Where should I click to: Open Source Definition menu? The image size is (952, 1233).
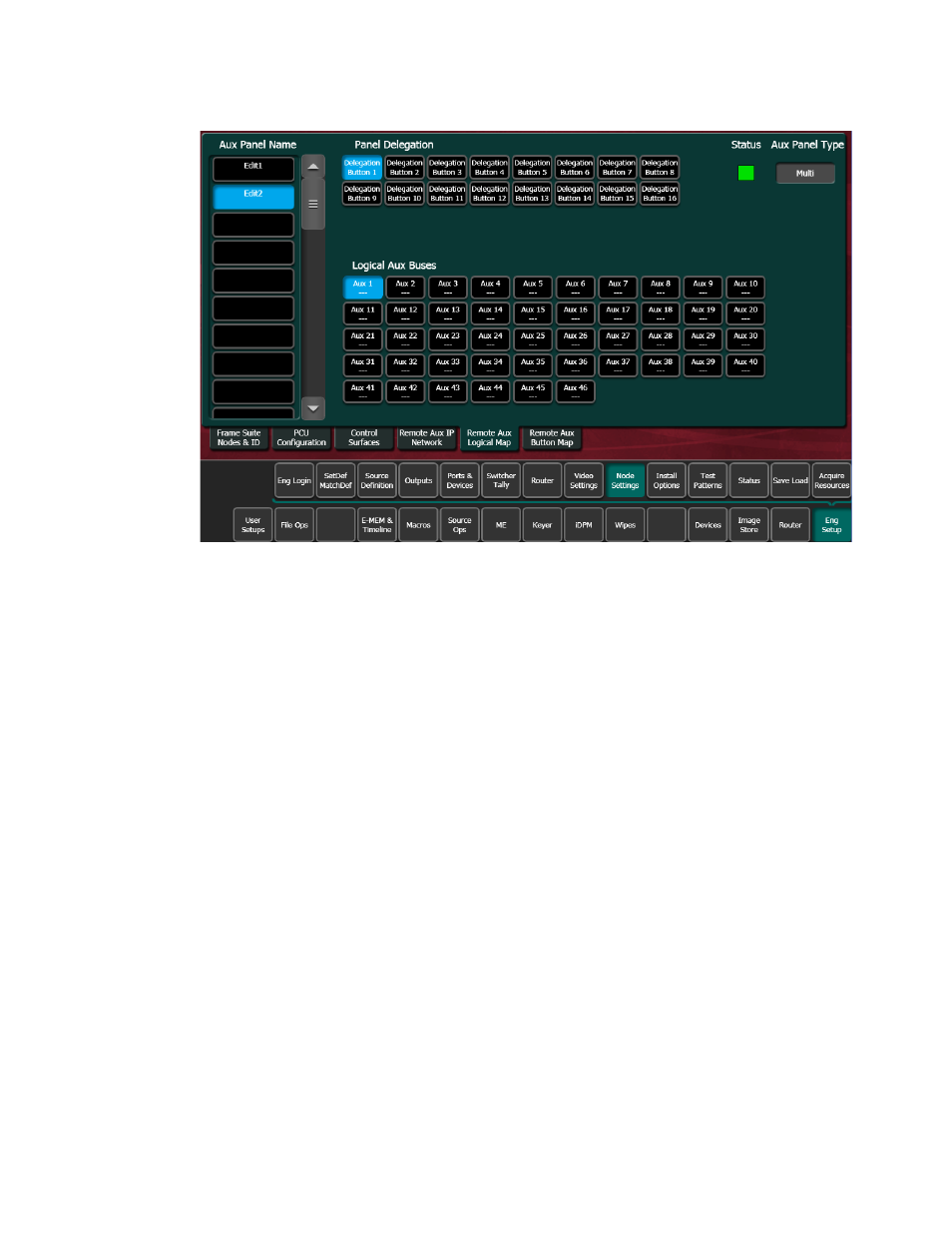tap(377, 480)
